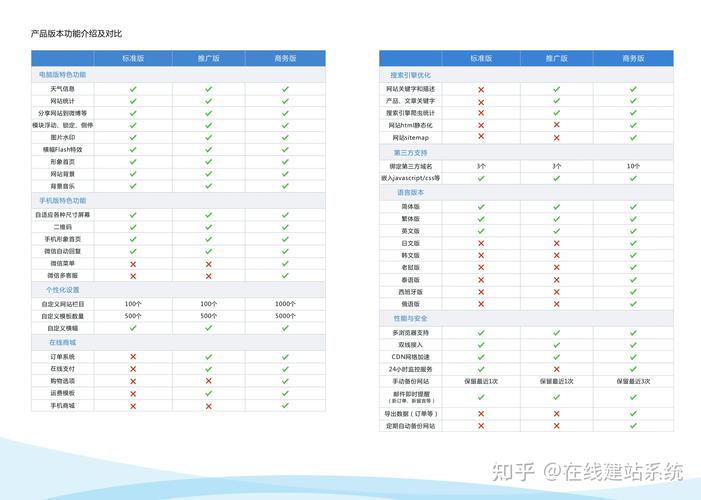Click the 标准版 red X for 日文版

(x=481, y=243)
